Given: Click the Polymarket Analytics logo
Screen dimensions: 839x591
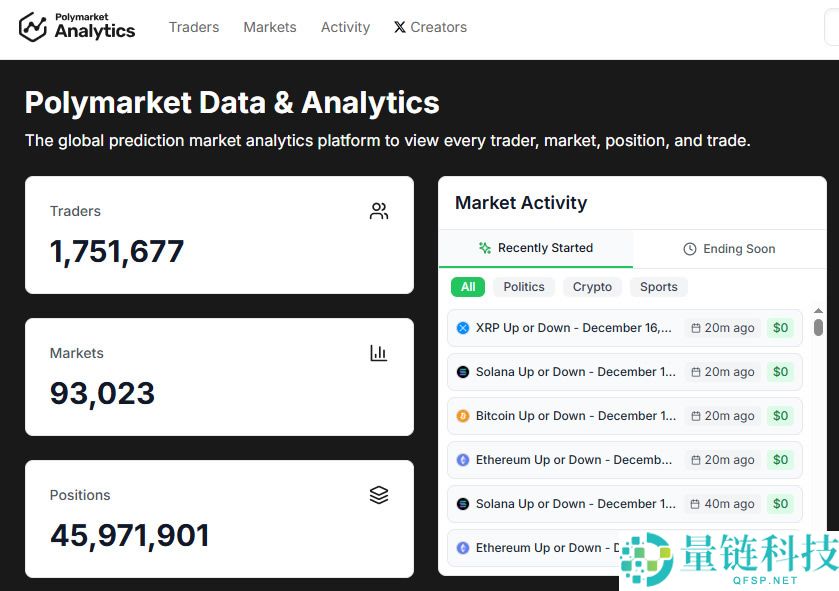Looking at the screenshot, I should tap(77, 27).
